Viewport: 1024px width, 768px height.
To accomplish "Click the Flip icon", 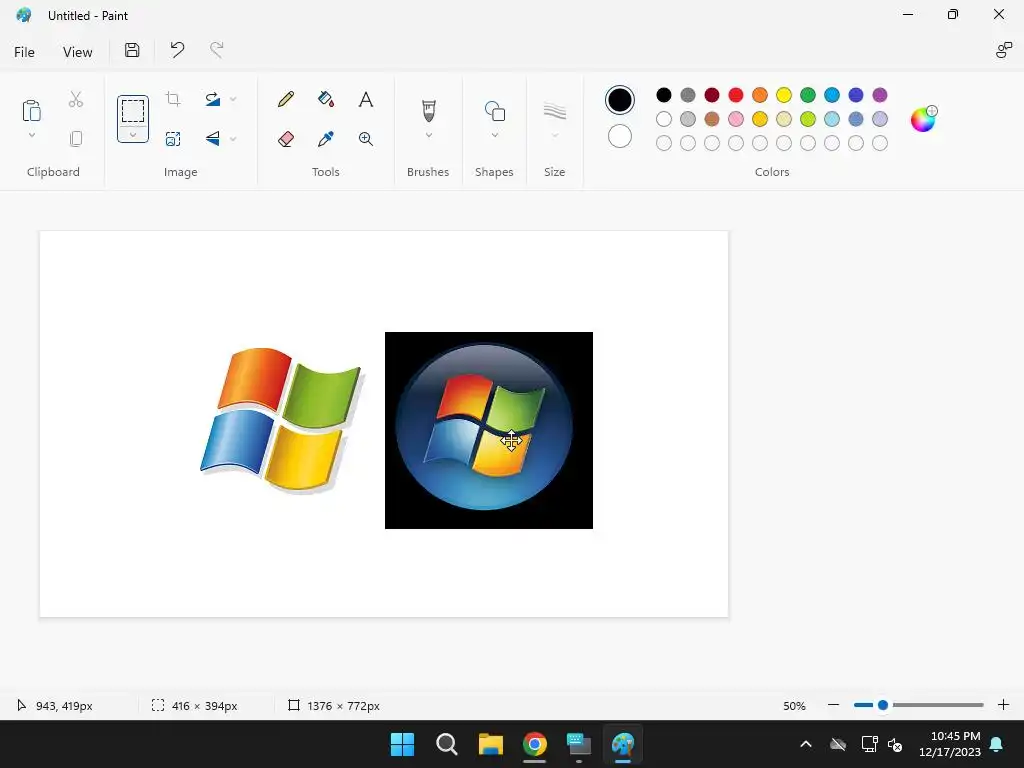I will (213, 138).
